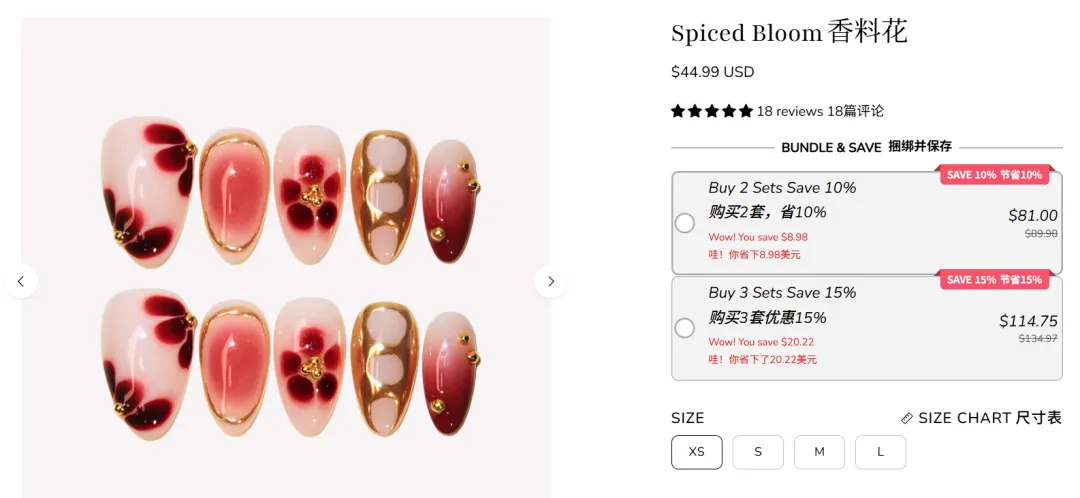The height and width of the screenshot is (498, 1080).
Task: Click the SAVE 10% badge
Action: (994, 175)
